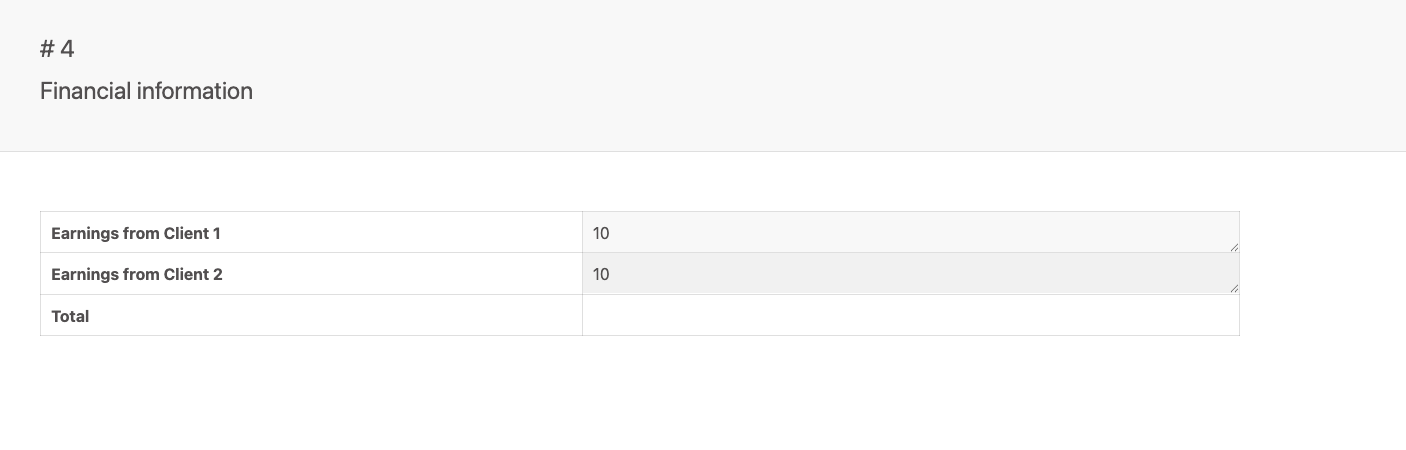Click the "#" symbol in the heading
Viewport: 1406px width, 450px height.
pyautogui.click(x=47, y=49)
